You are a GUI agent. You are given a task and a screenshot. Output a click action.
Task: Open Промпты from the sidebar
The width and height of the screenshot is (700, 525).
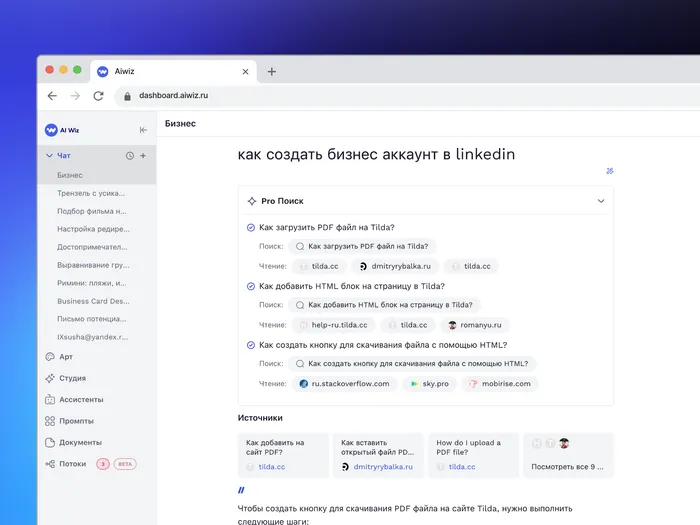pyautogui.click(x=76, y=421)
